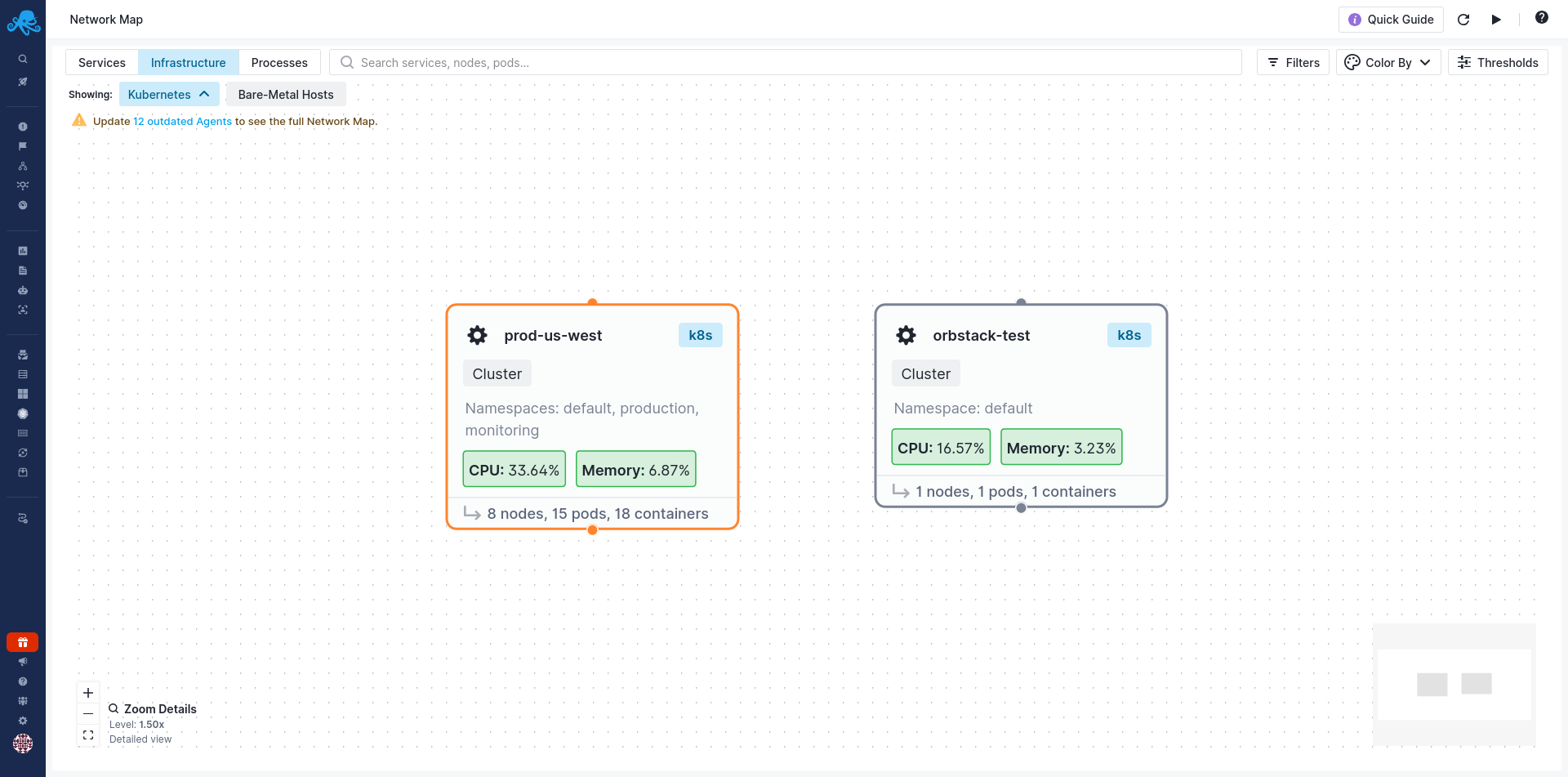Toggle fullscreen with the expand icon near zoom controls
The width and height of the screenshot is (1568, 777).
[87, 735]
